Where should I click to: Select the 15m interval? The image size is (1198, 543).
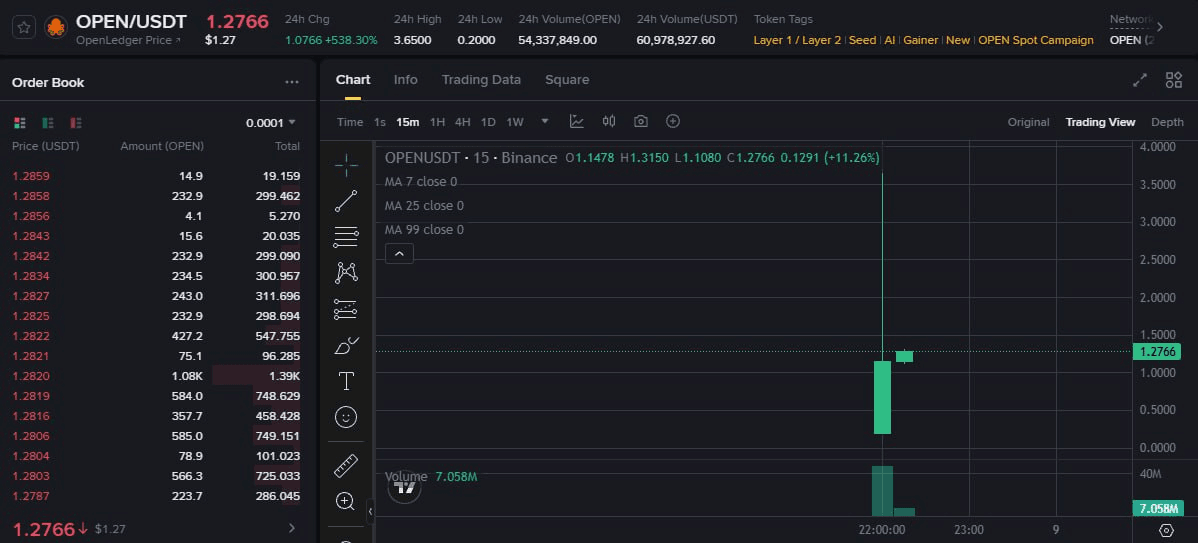408,122
